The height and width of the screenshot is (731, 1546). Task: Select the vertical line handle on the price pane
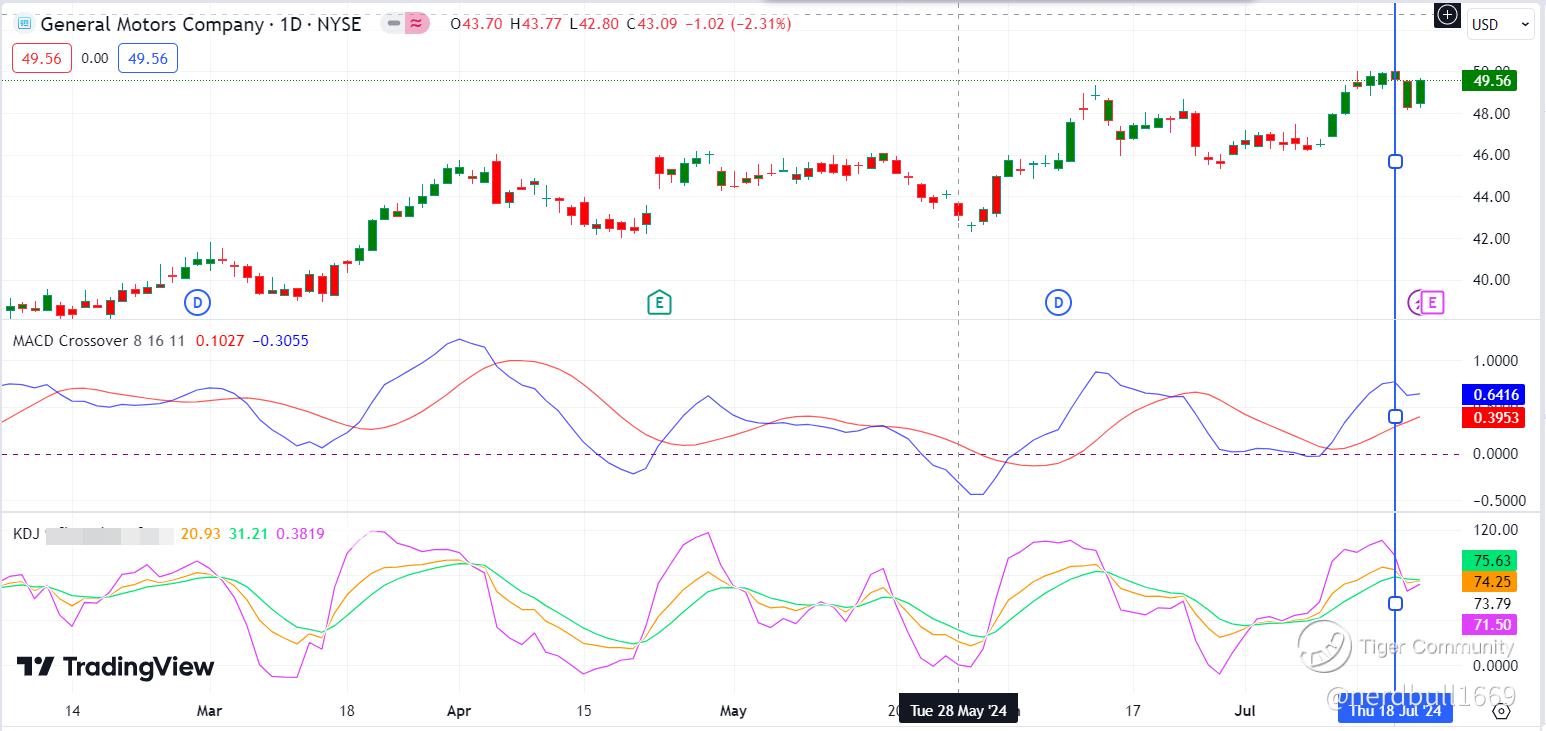pos(1396,161)
